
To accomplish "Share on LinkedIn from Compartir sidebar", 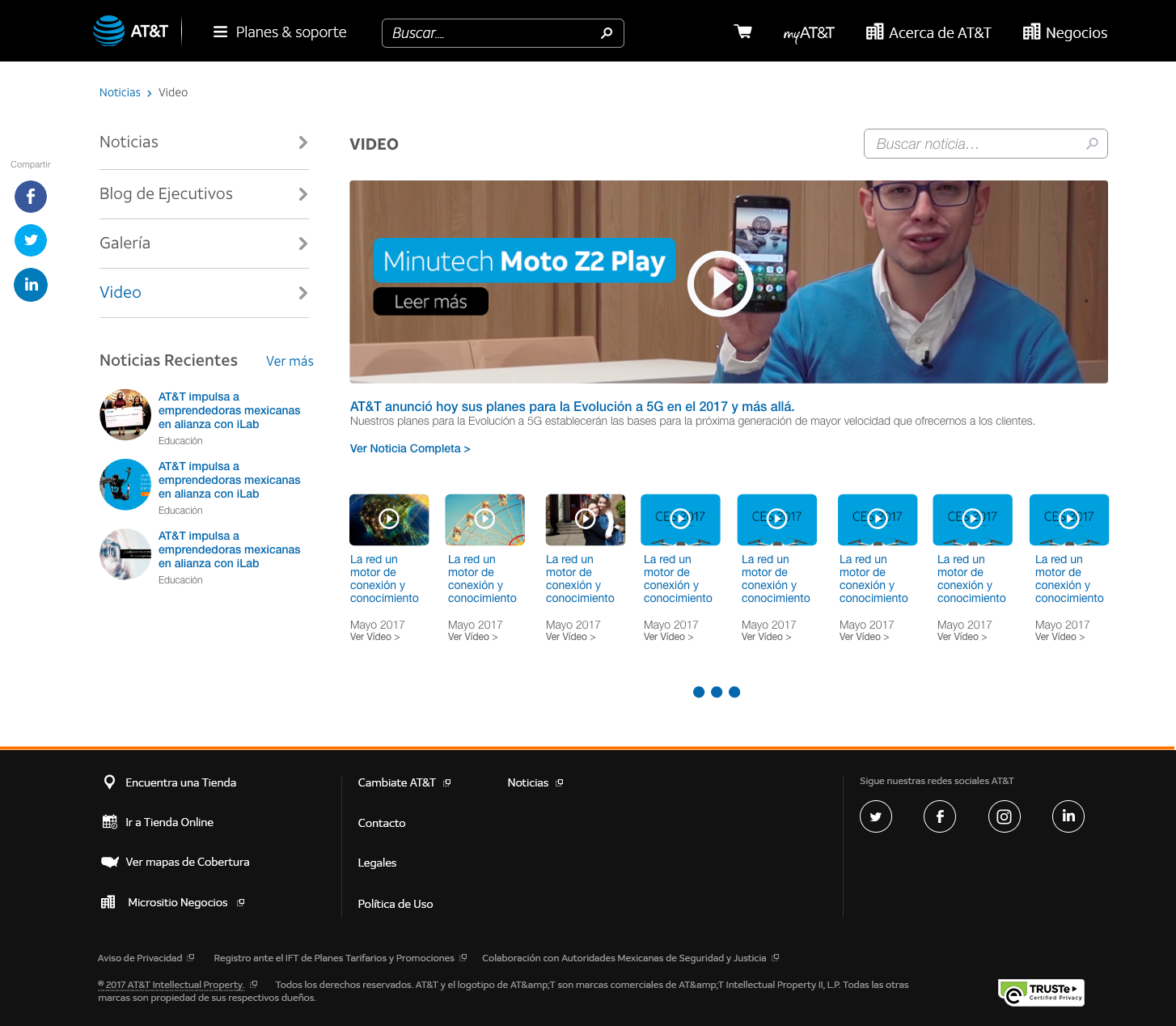I will tap(31, 285).
